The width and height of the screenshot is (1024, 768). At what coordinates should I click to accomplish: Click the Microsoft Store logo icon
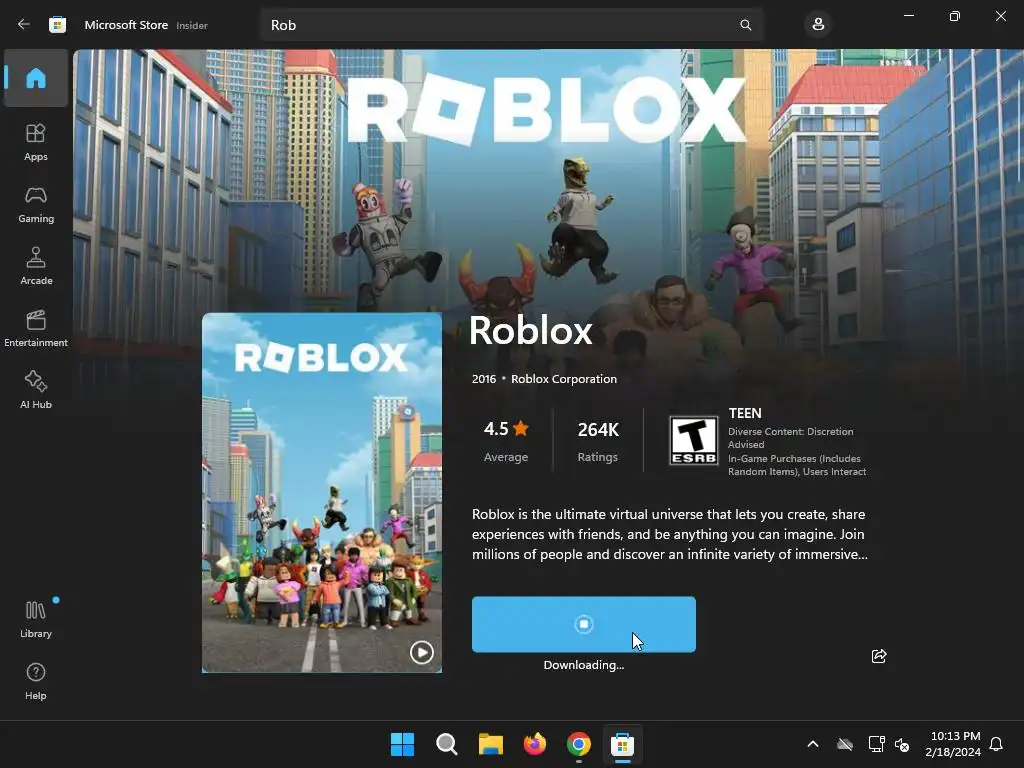tap(57, 25)
